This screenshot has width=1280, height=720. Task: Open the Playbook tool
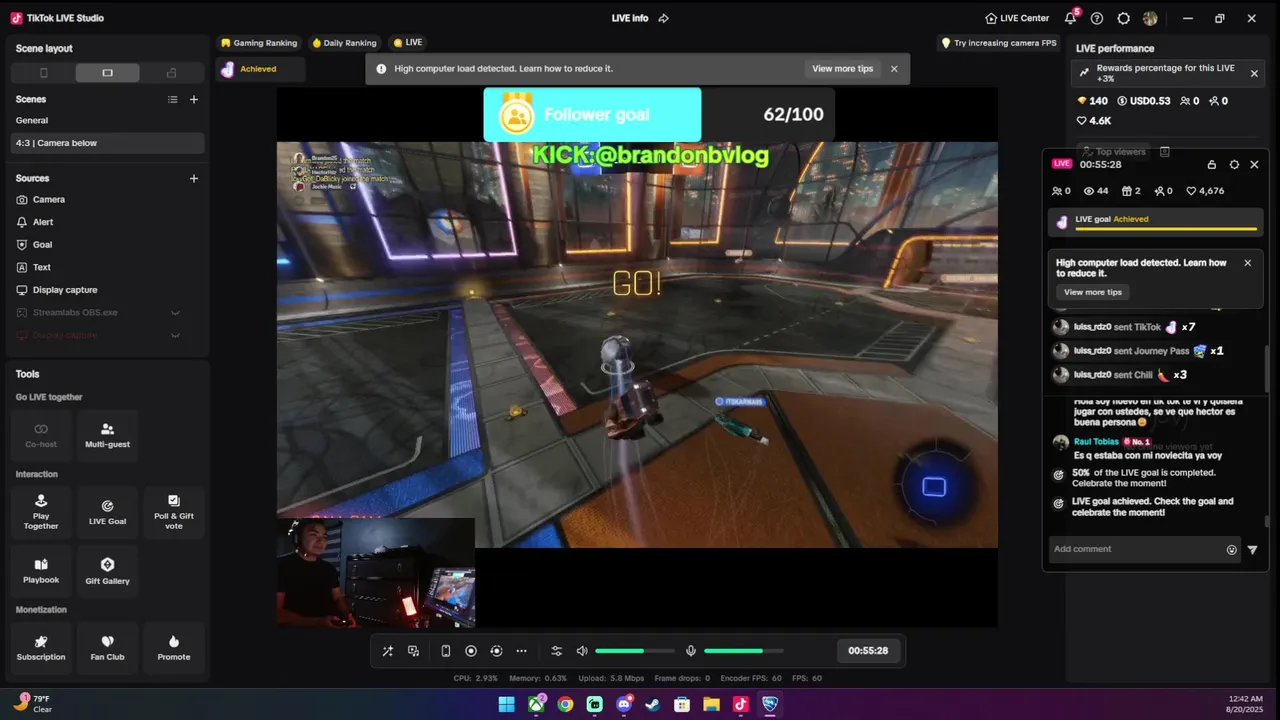point(41,571)
